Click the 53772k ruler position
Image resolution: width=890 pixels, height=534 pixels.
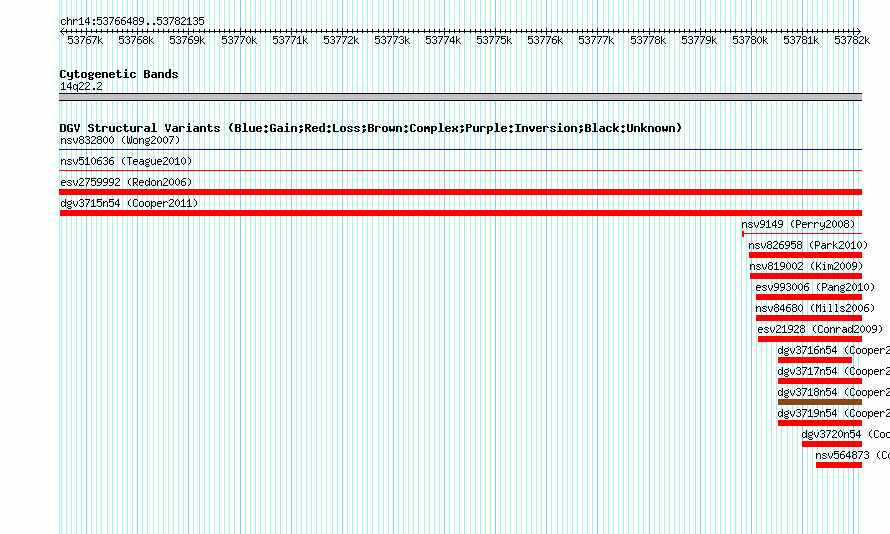point(341,40)
